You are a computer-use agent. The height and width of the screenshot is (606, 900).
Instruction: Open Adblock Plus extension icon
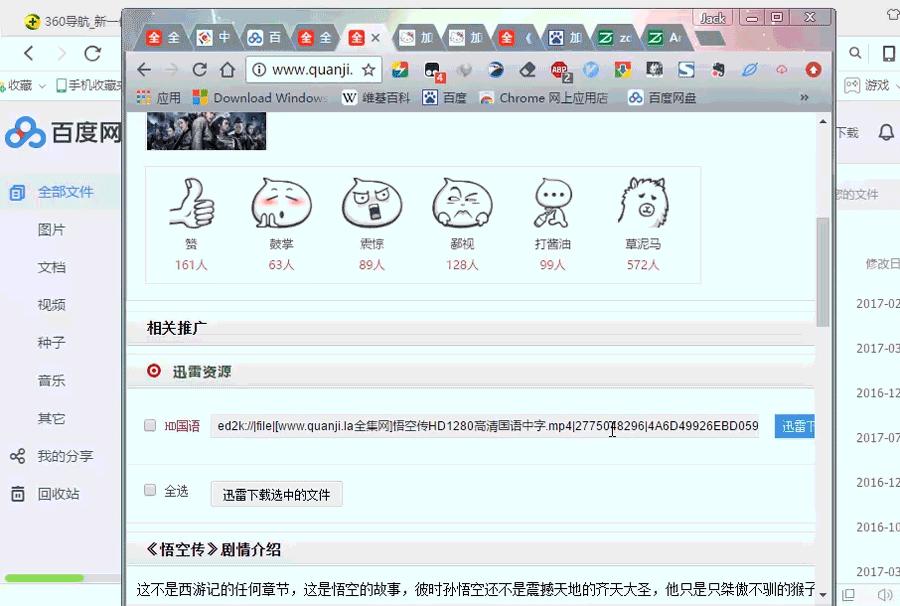559,71
